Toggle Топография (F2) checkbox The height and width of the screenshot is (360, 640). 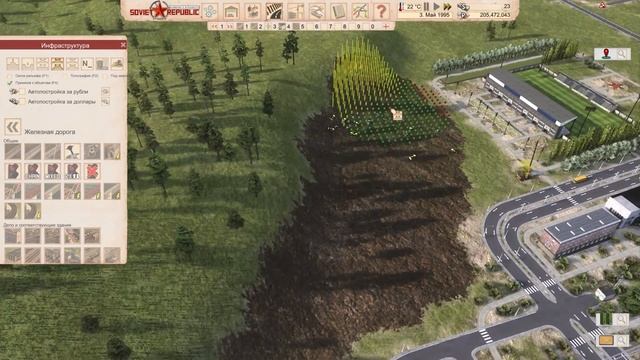pyautogui.click(x=66, y=76)
